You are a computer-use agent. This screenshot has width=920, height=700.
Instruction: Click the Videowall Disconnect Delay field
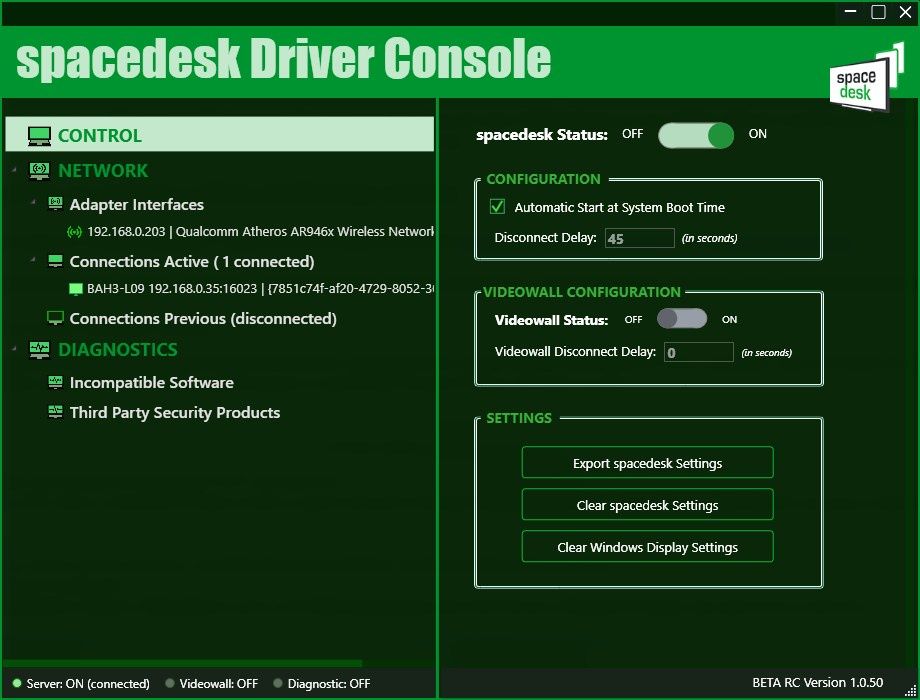tap(698, 352)
